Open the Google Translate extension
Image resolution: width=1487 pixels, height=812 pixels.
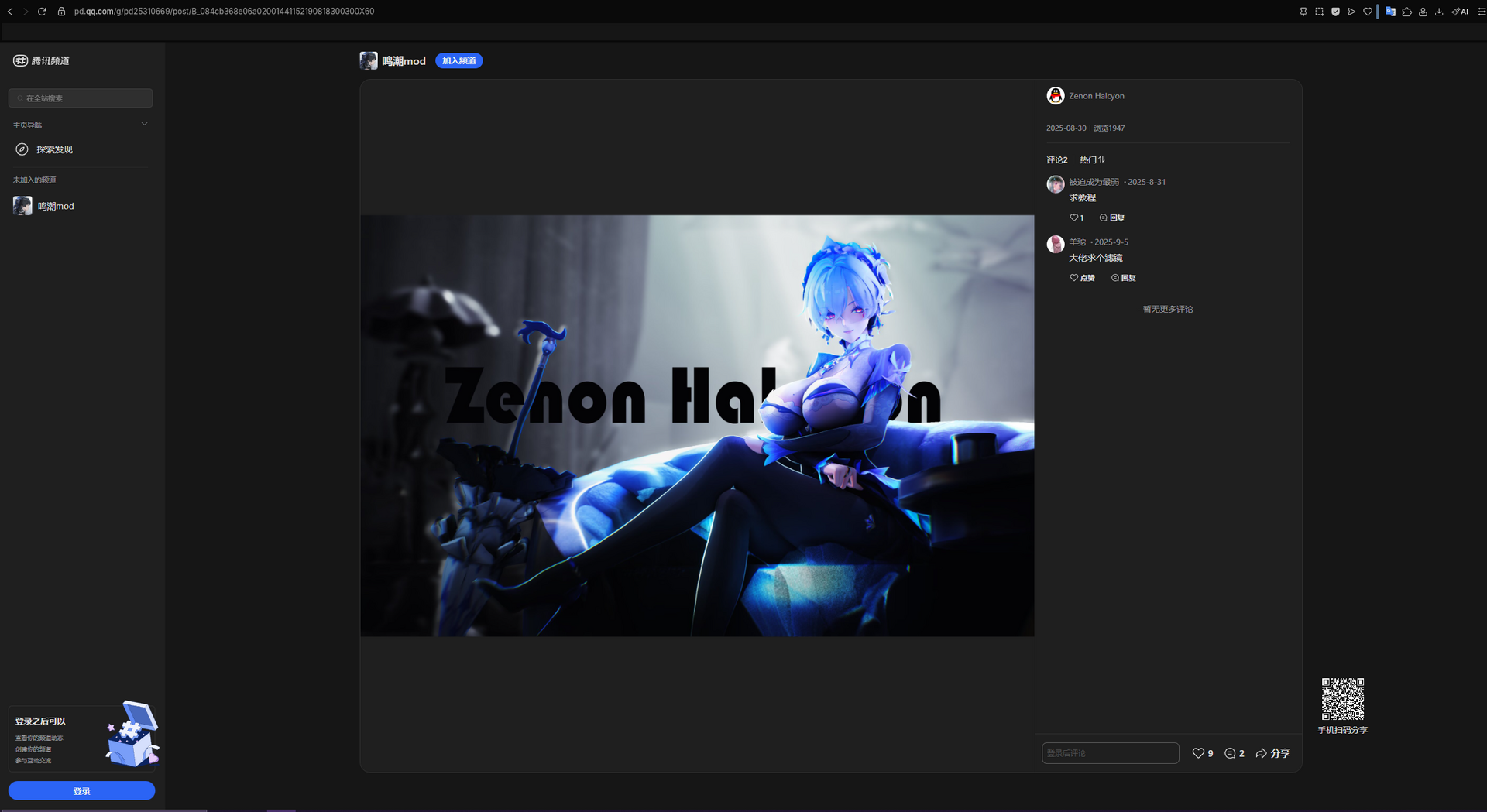pos(1391,12)
